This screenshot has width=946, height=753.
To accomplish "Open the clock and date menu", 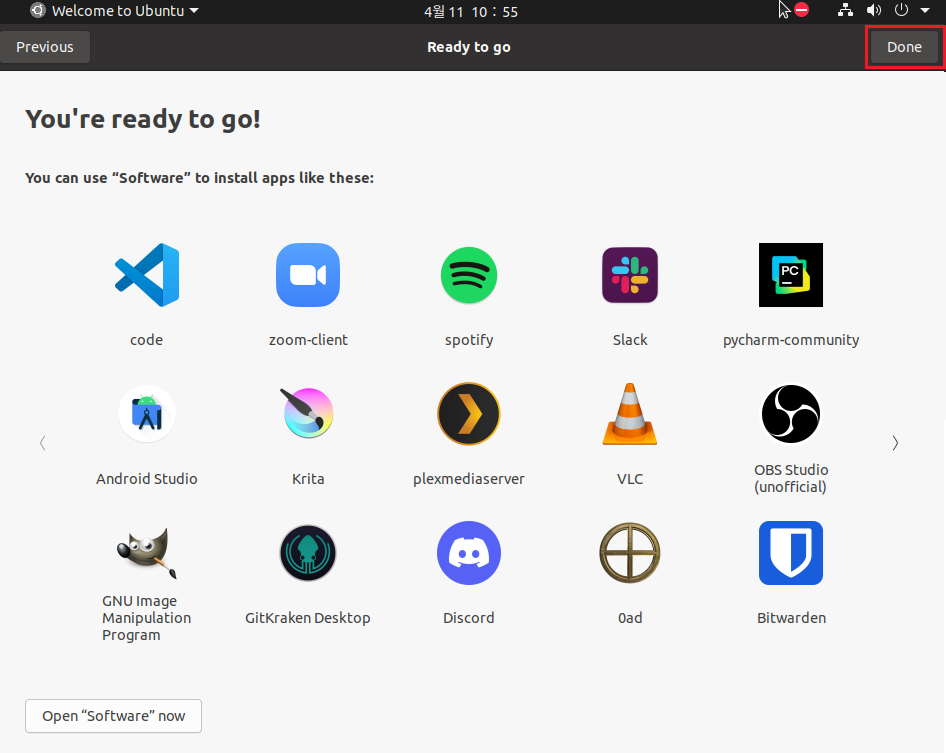I will pyautogui.click(x=471, y=11).
